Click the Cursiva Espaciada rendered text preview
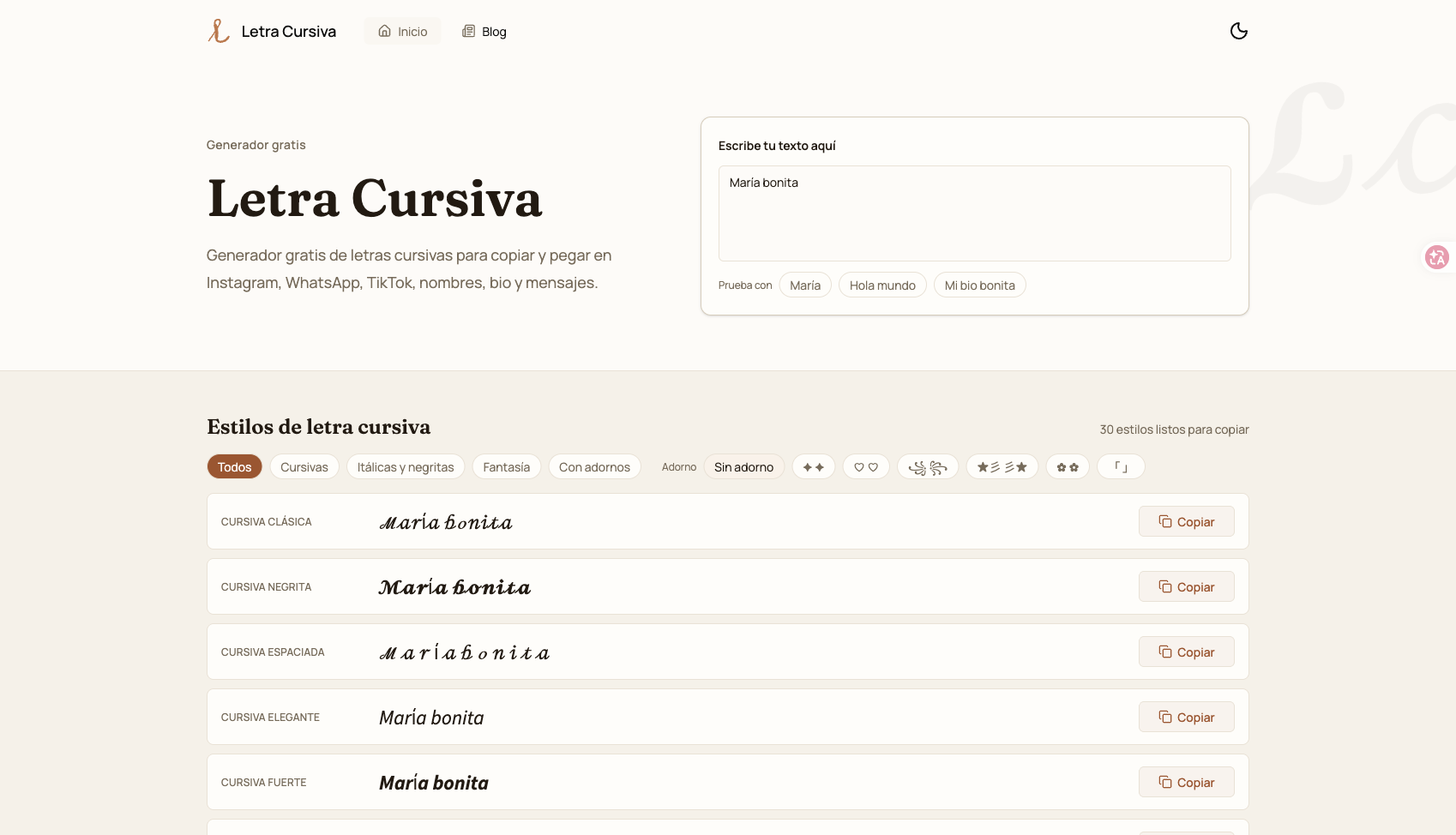Screen dimensions: 1456x835 [465, 652]
